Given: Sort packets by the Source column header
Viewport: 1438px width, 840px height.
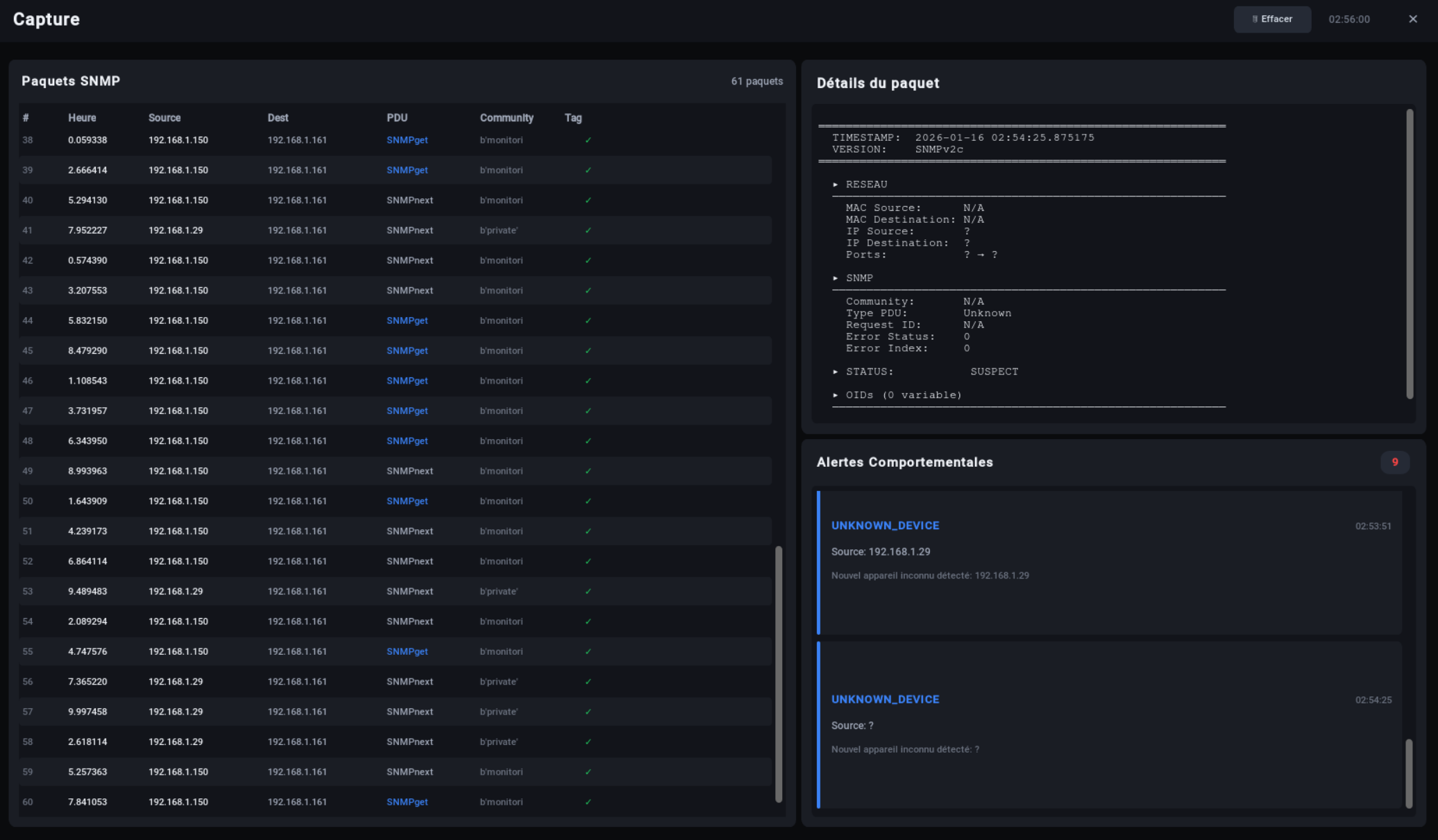Looking at the screenshot, I should (164, 117).
